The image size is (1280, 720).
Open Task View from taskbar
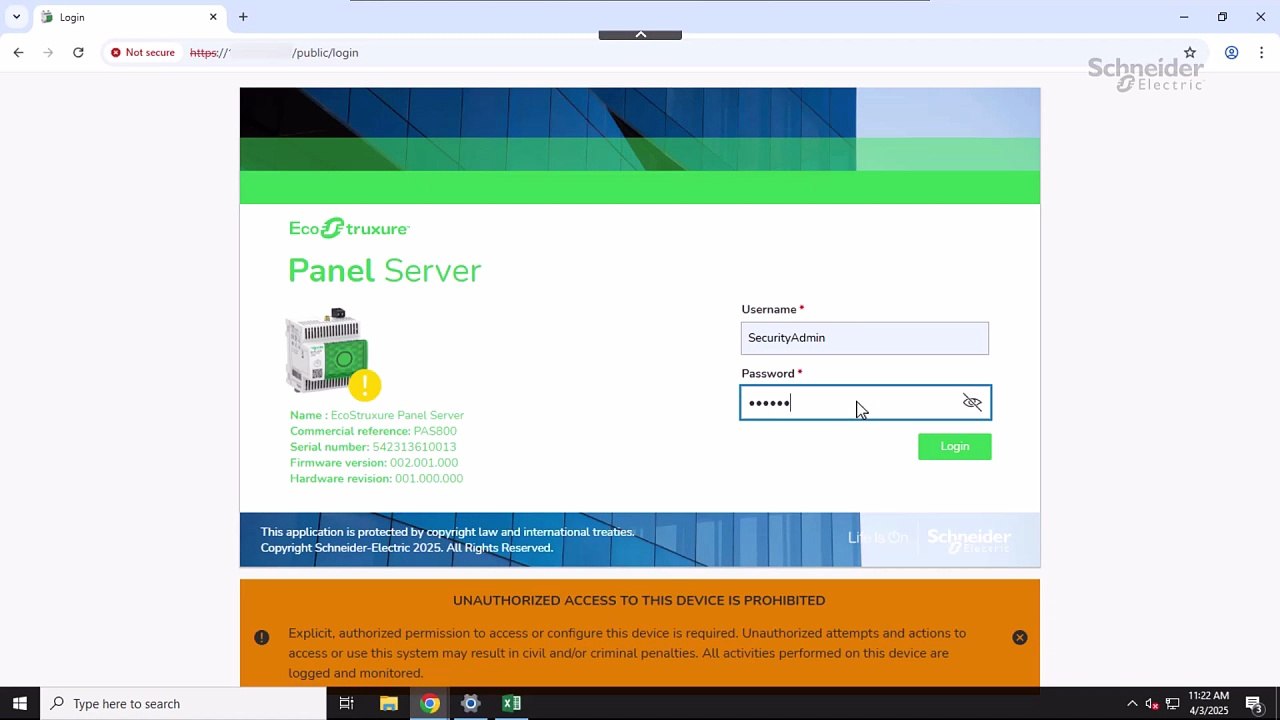pyautogui.click(x=346, y=703)
